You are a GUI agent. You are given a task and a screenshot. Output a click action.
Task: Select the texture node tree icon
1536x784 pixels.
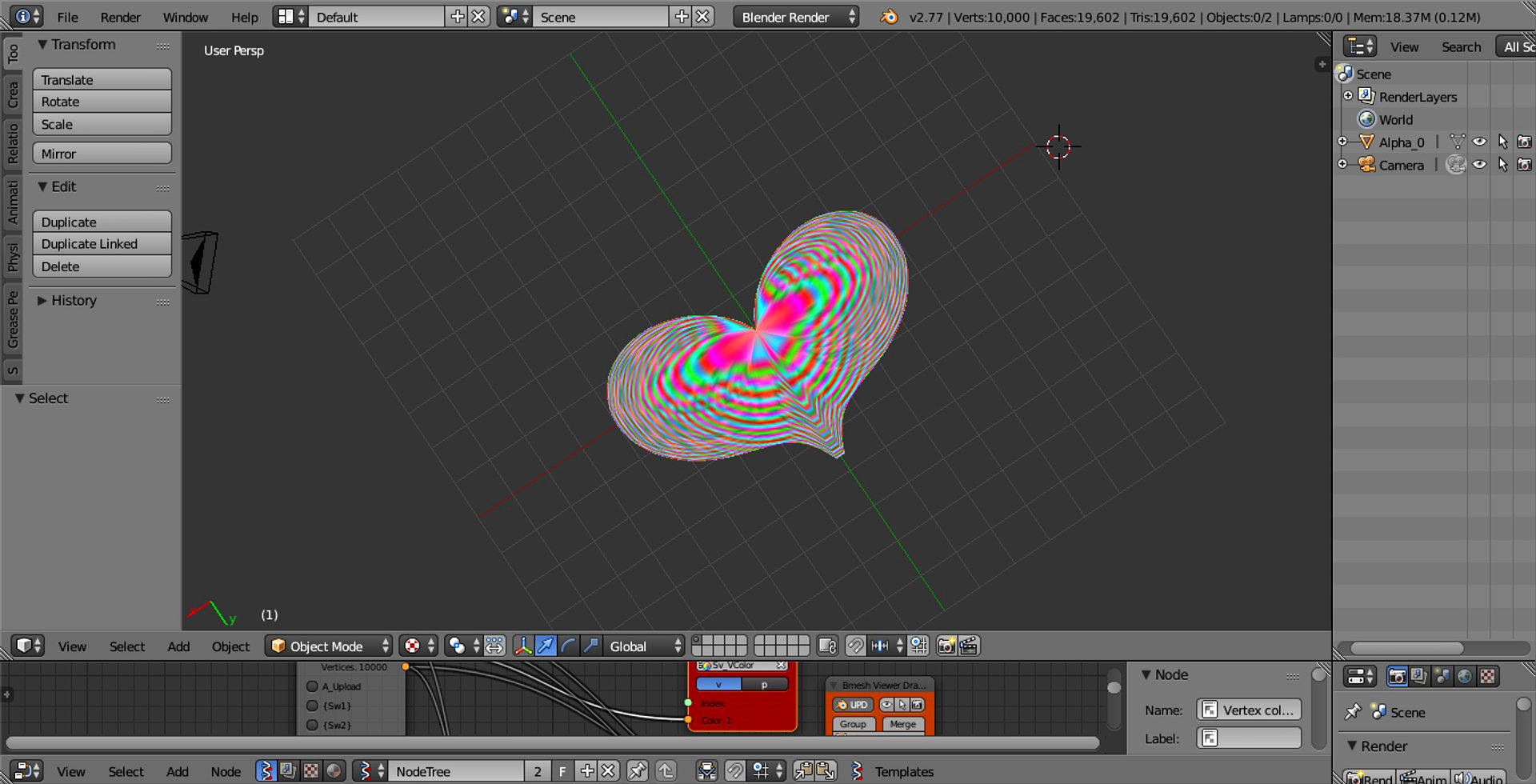tap(311, 771)
